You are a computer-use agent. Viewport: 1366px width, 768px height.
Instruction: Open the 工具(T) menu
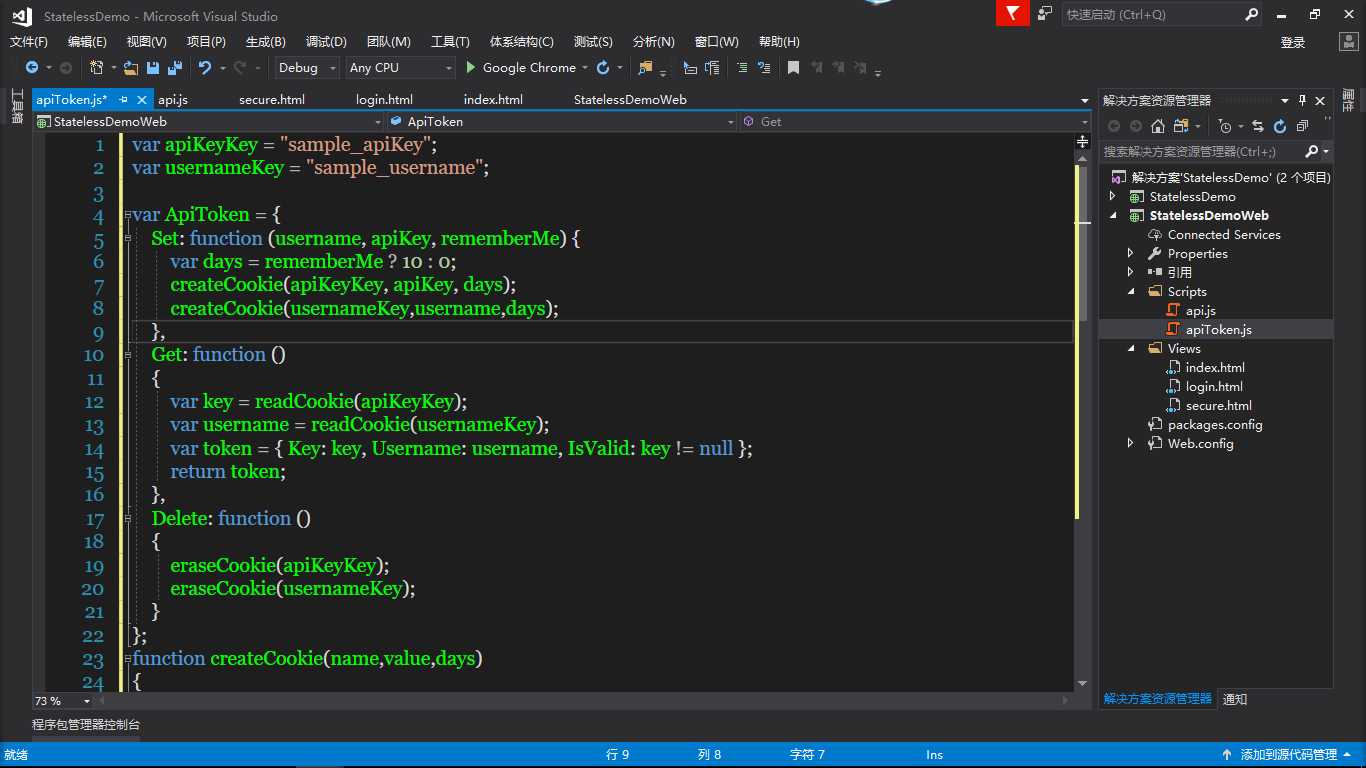click(x=450, y=42)
